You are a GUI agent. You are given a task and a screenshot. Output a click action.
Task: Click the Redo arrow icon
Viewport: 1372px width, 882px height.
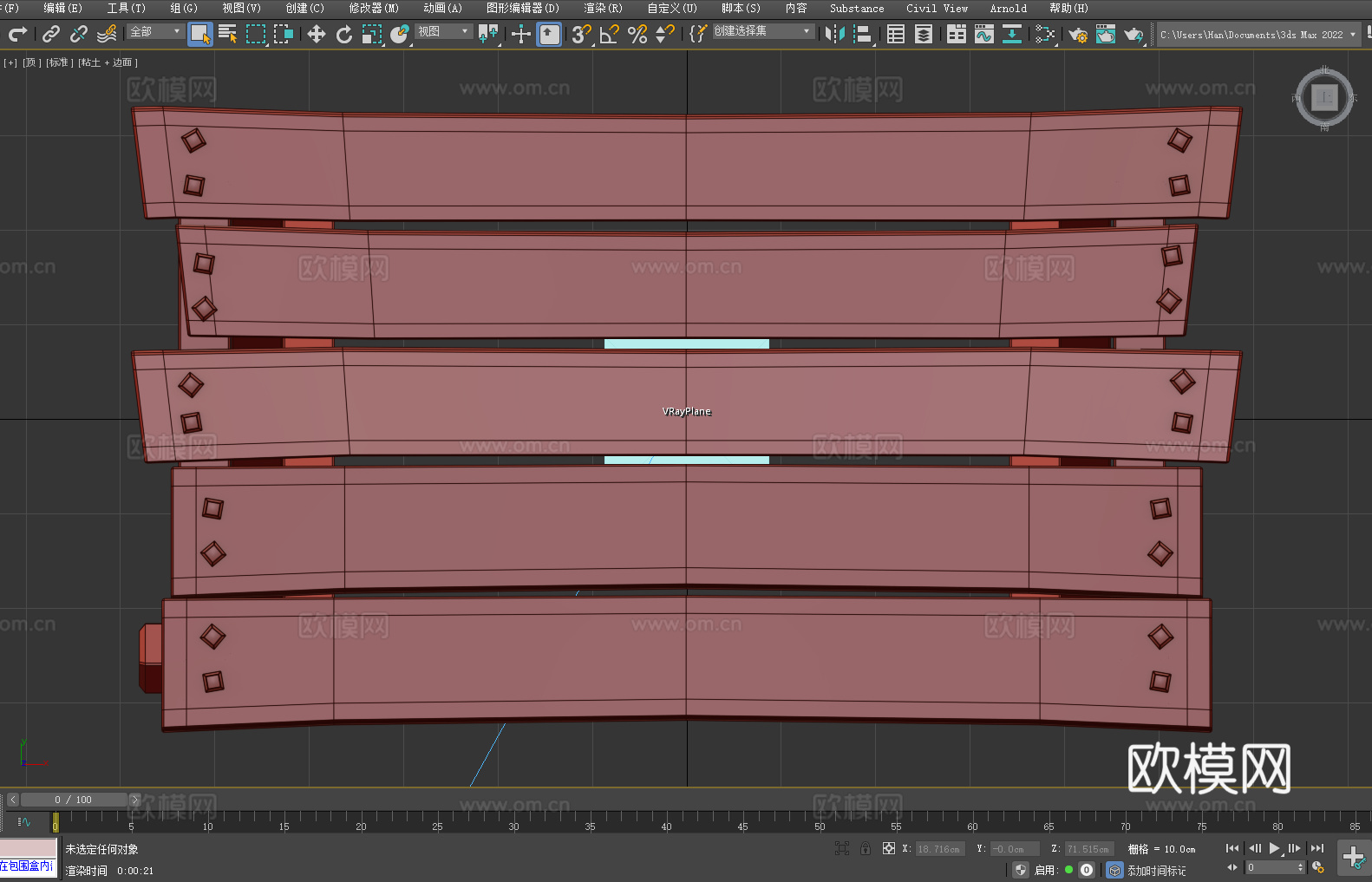coord(17,34)
